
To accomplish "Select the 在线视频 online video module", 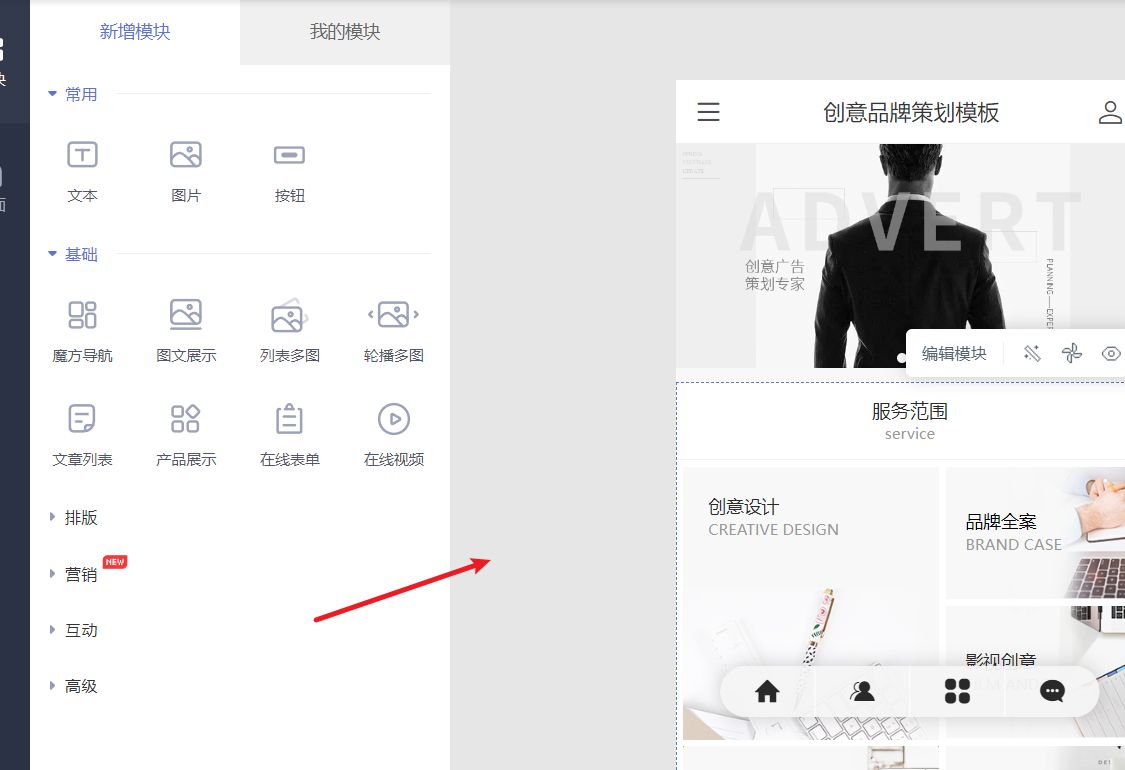I will (393, 434).
